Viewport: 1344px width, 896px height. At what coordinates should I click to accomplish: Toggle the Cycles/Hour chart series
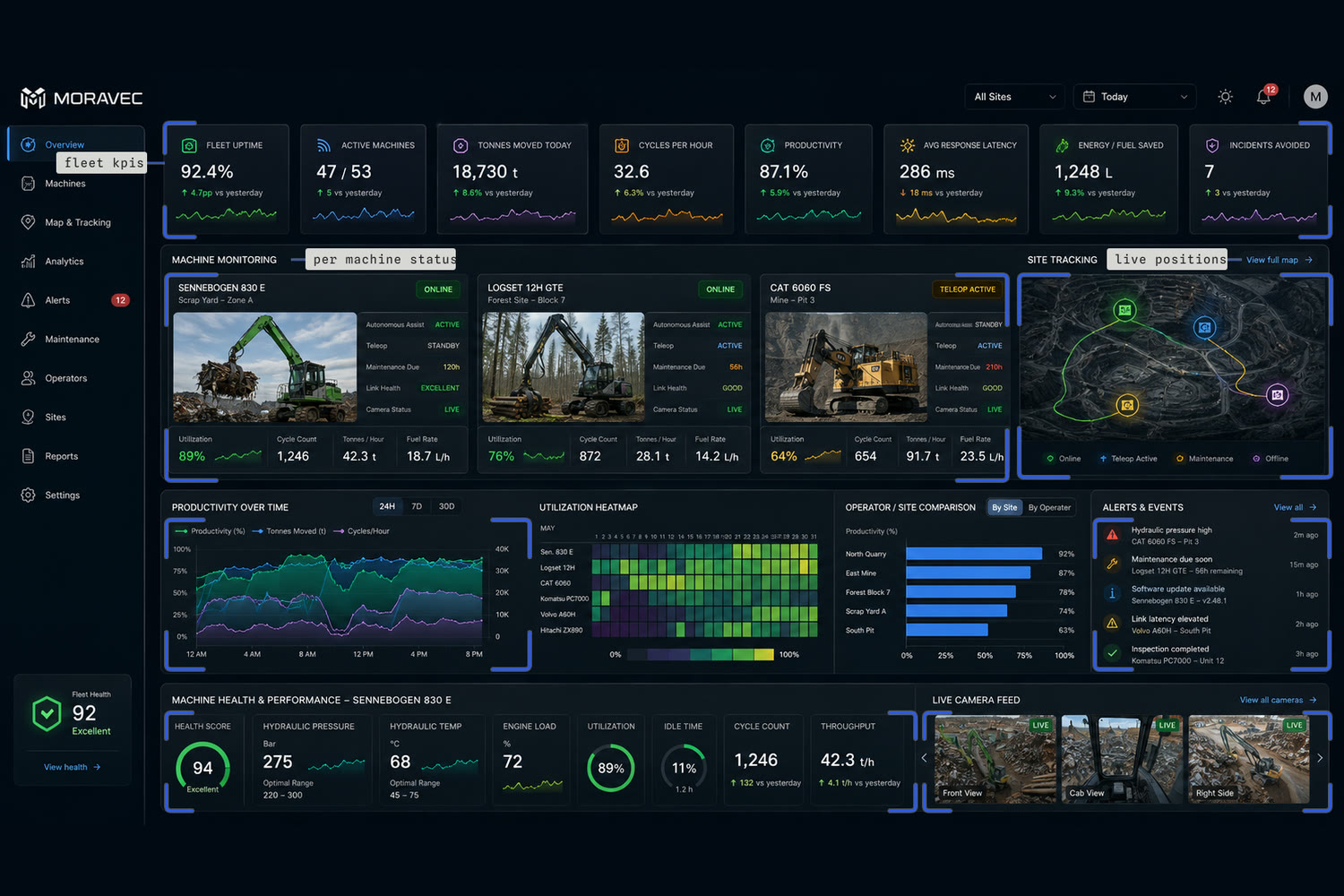click(362, 531)
